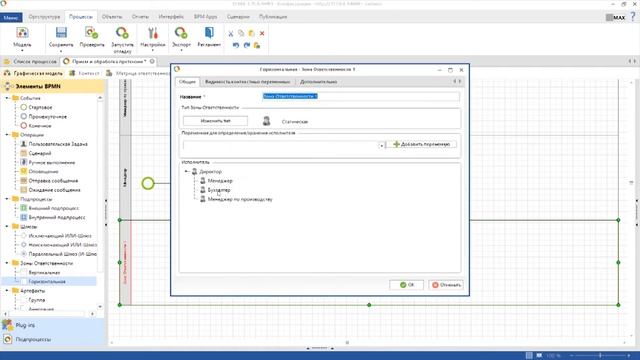This screenshot has width=640, height=360.
Task: Open the Контекст view tab
Action: [85, 73]
